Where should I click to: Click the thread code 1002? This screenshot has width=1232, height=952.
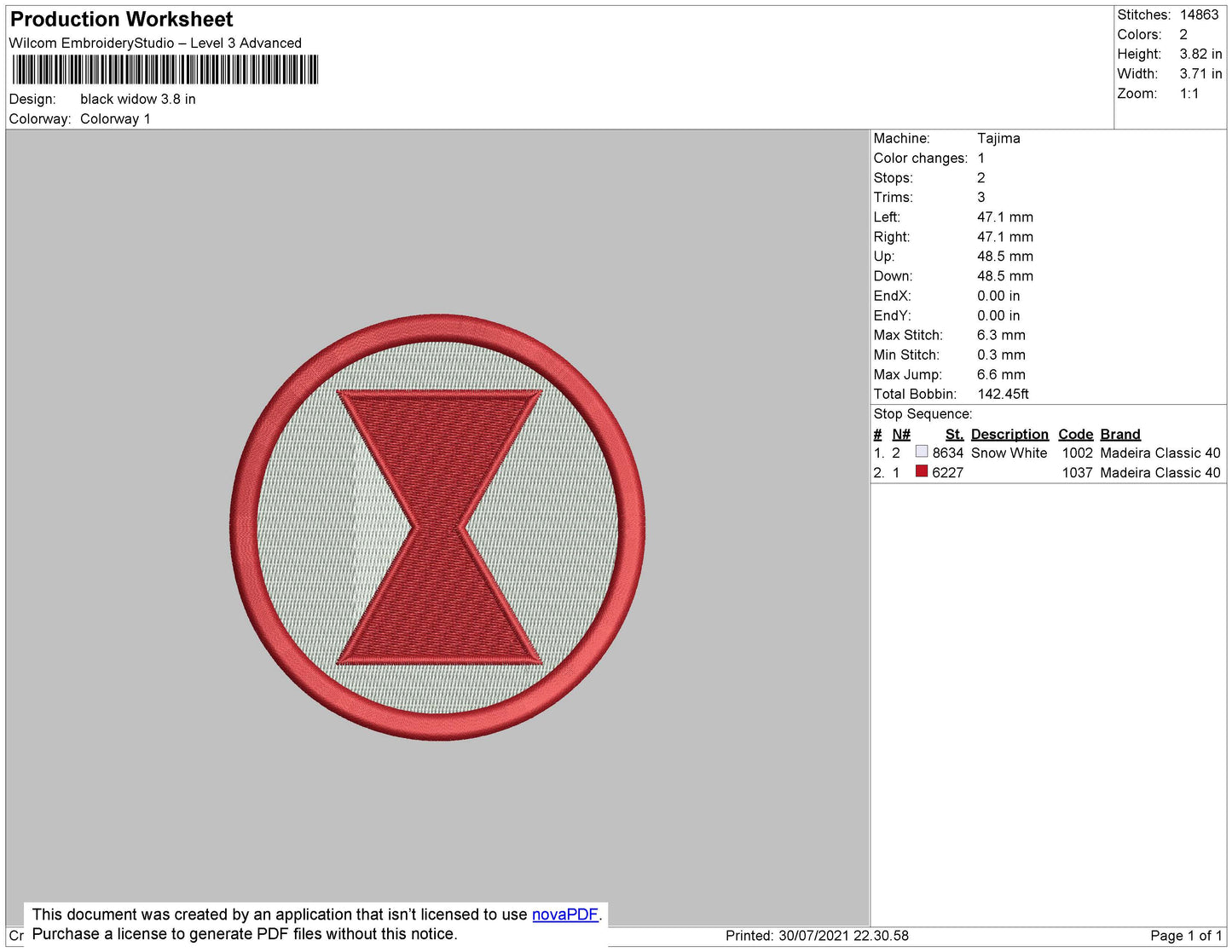pyautogui.click(x=1078, y=453)
